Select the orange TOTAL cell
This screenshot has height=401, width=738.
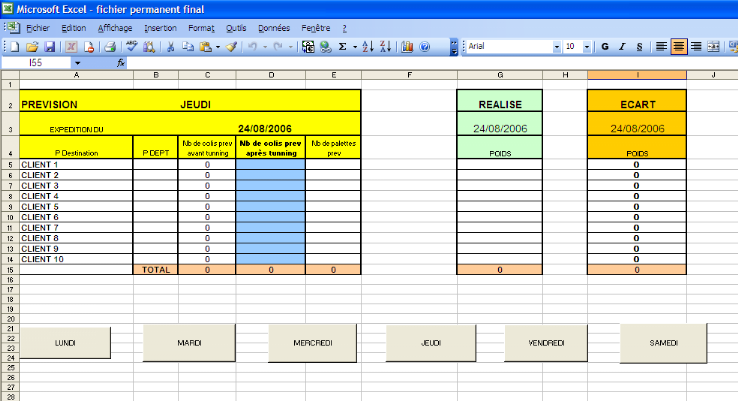156,270
